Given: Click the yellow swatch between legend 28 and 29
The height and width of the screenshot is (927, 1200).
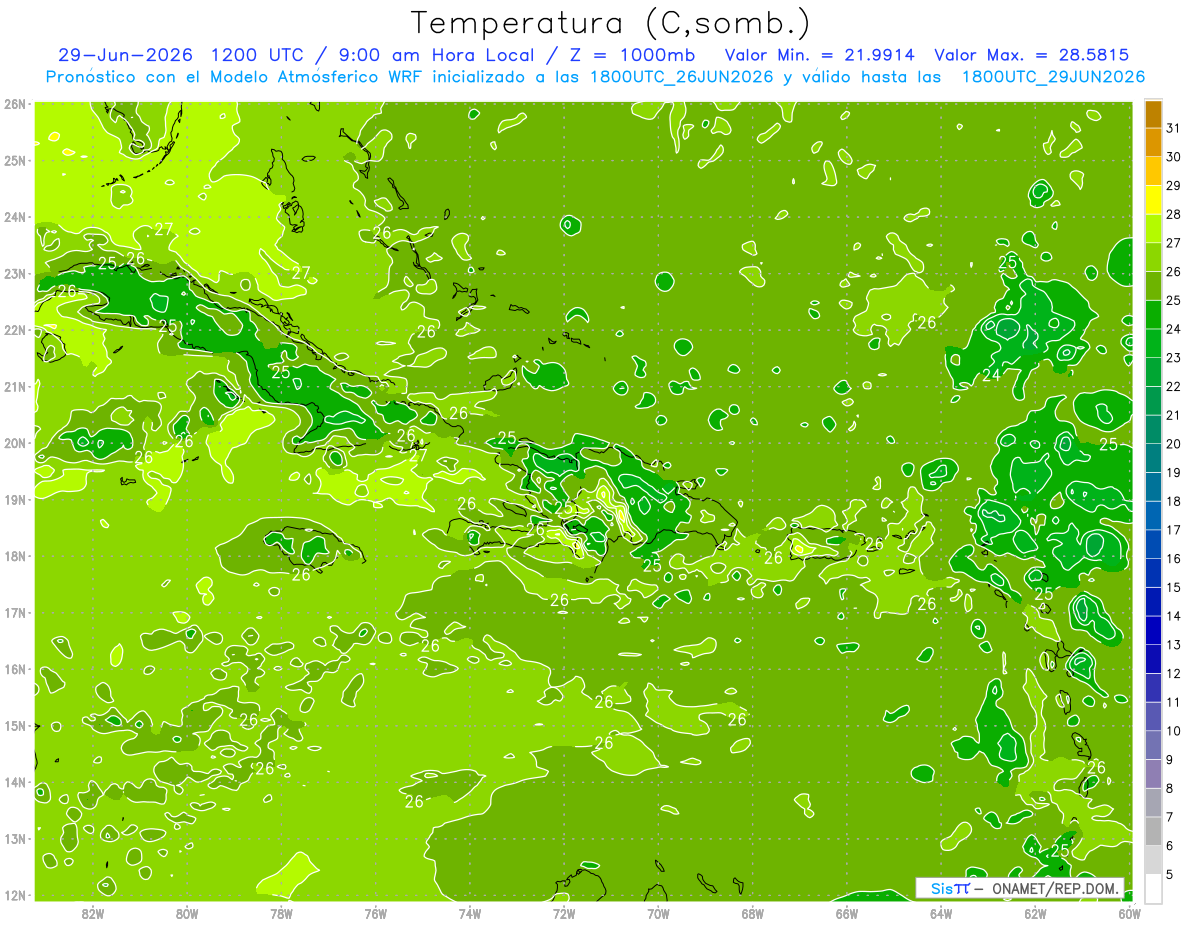Looking at the screenshot, I should tap(1153, 200).
